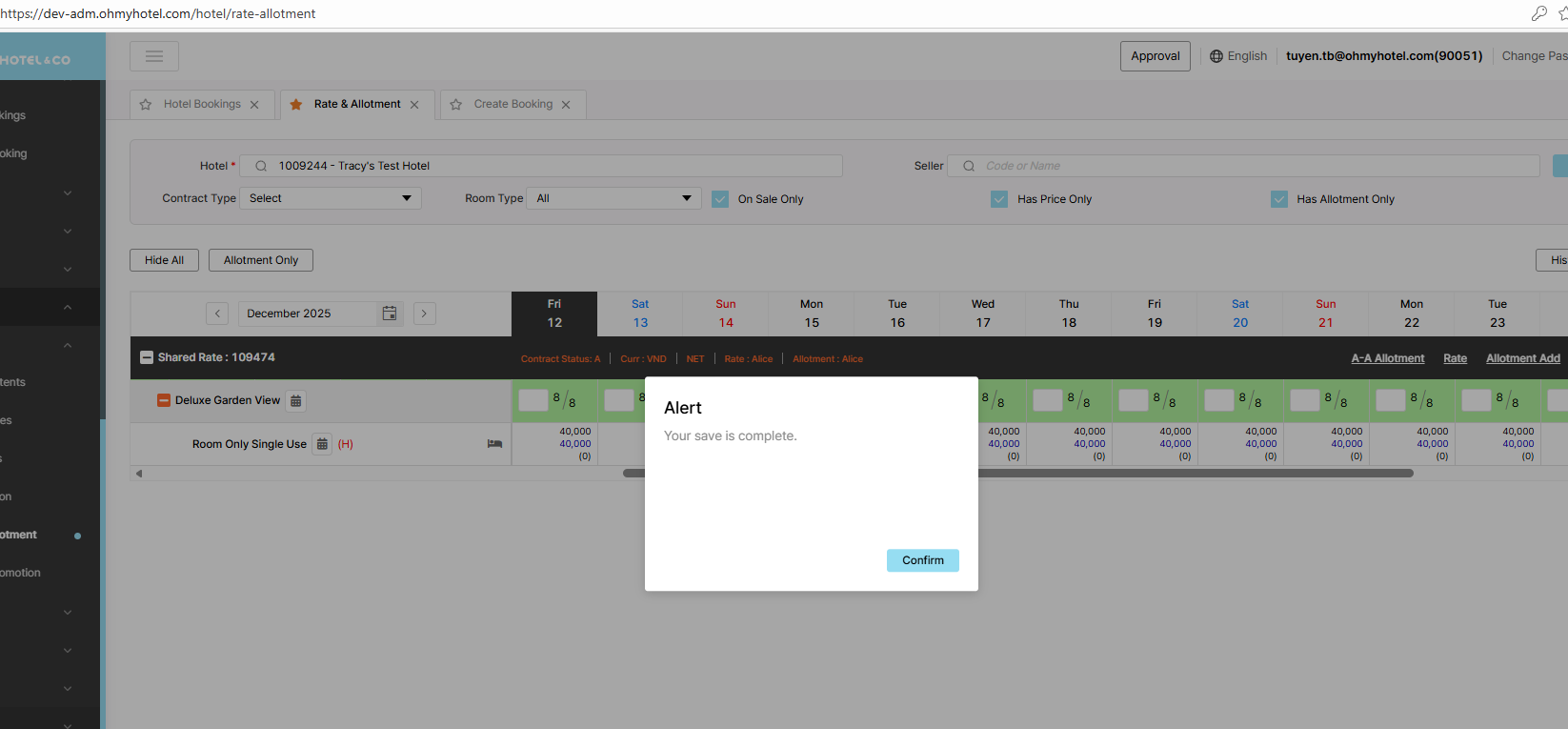Click the allotment input under Fri 12
Image resolution: width=1568 pixels, height=729 pixels.
[x=533, y=400]
